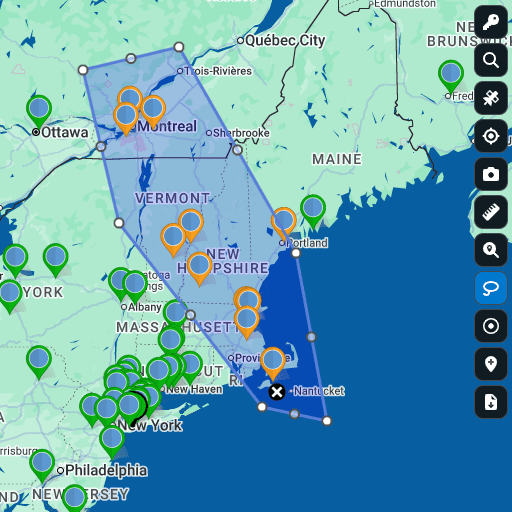Click the polygon handle near Sherbrooke

tap(237, 150)
